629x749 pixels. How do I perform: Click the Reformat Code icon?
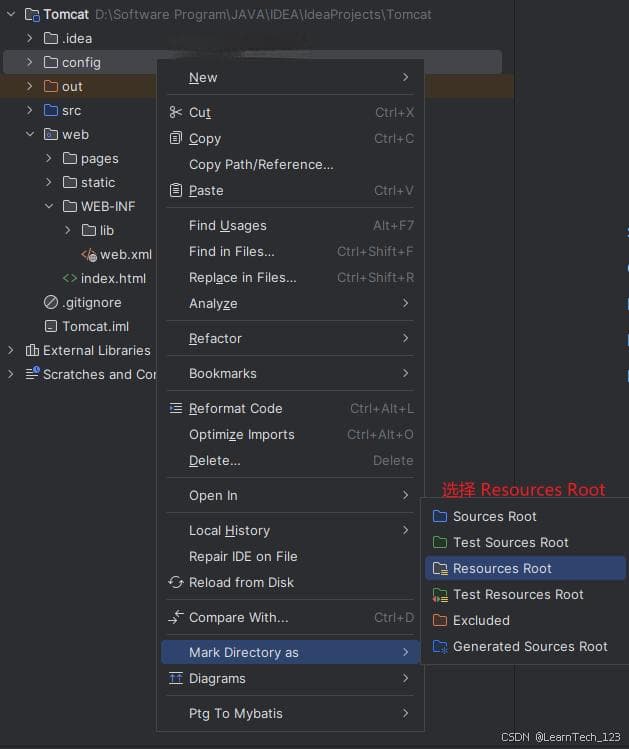176,408
